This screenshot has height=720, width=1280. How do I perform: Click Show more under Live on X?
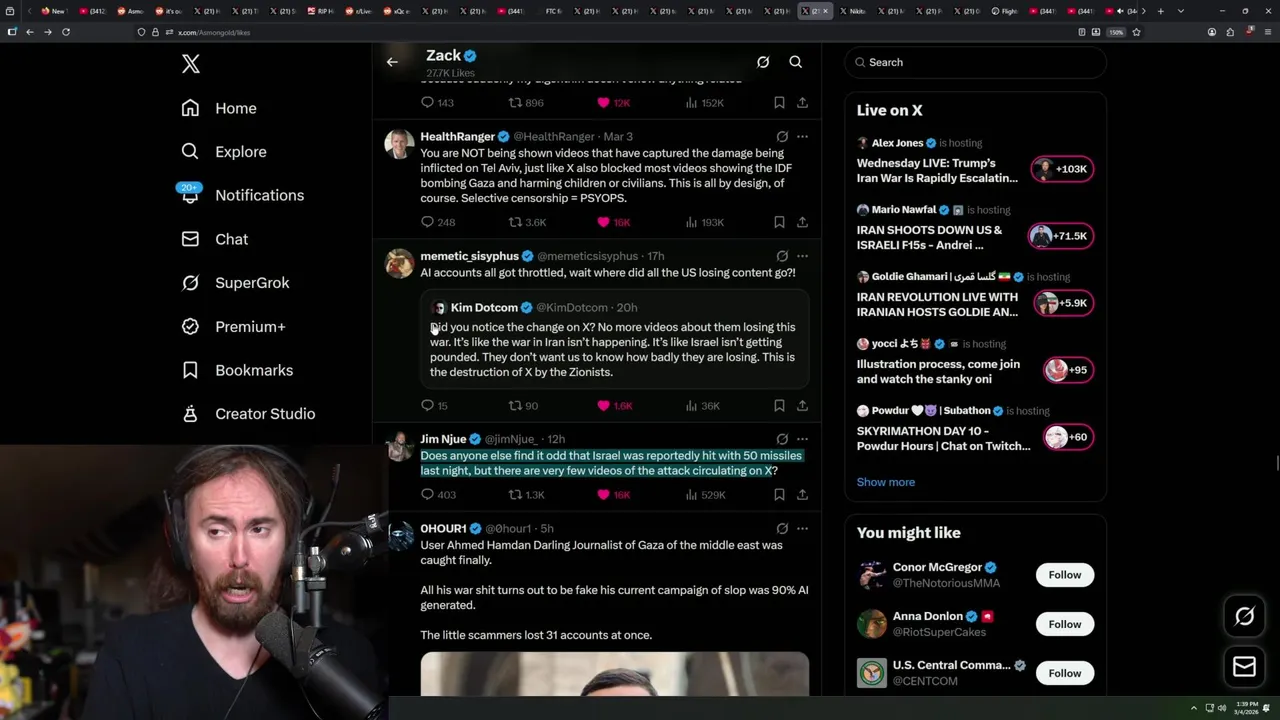point(885,482)
